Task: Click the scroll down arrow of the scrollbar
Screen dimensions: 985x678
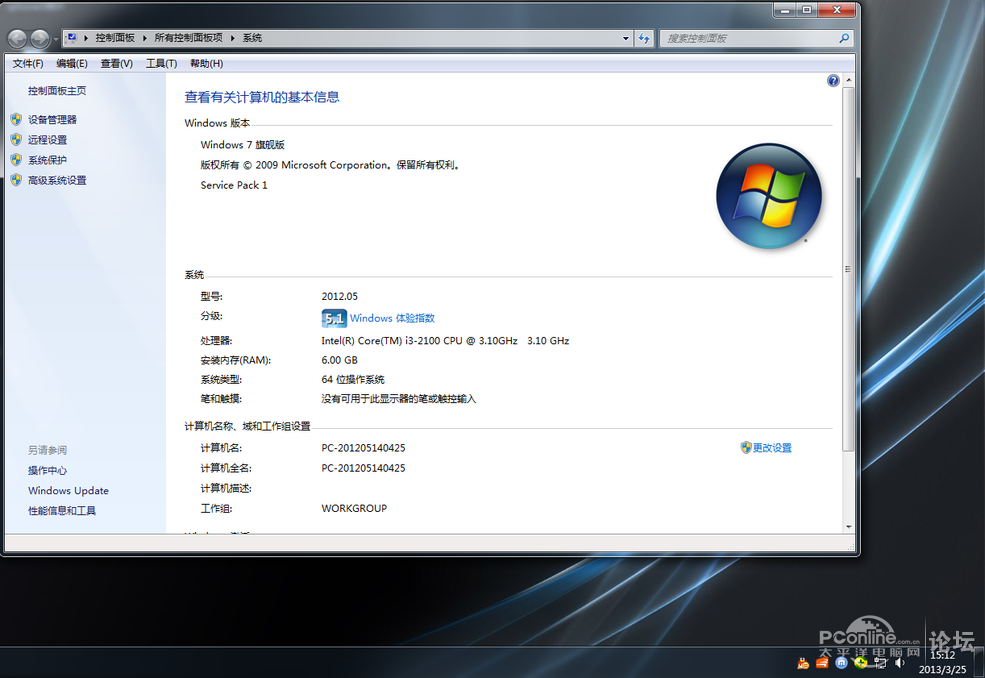Action: [849, 527]
